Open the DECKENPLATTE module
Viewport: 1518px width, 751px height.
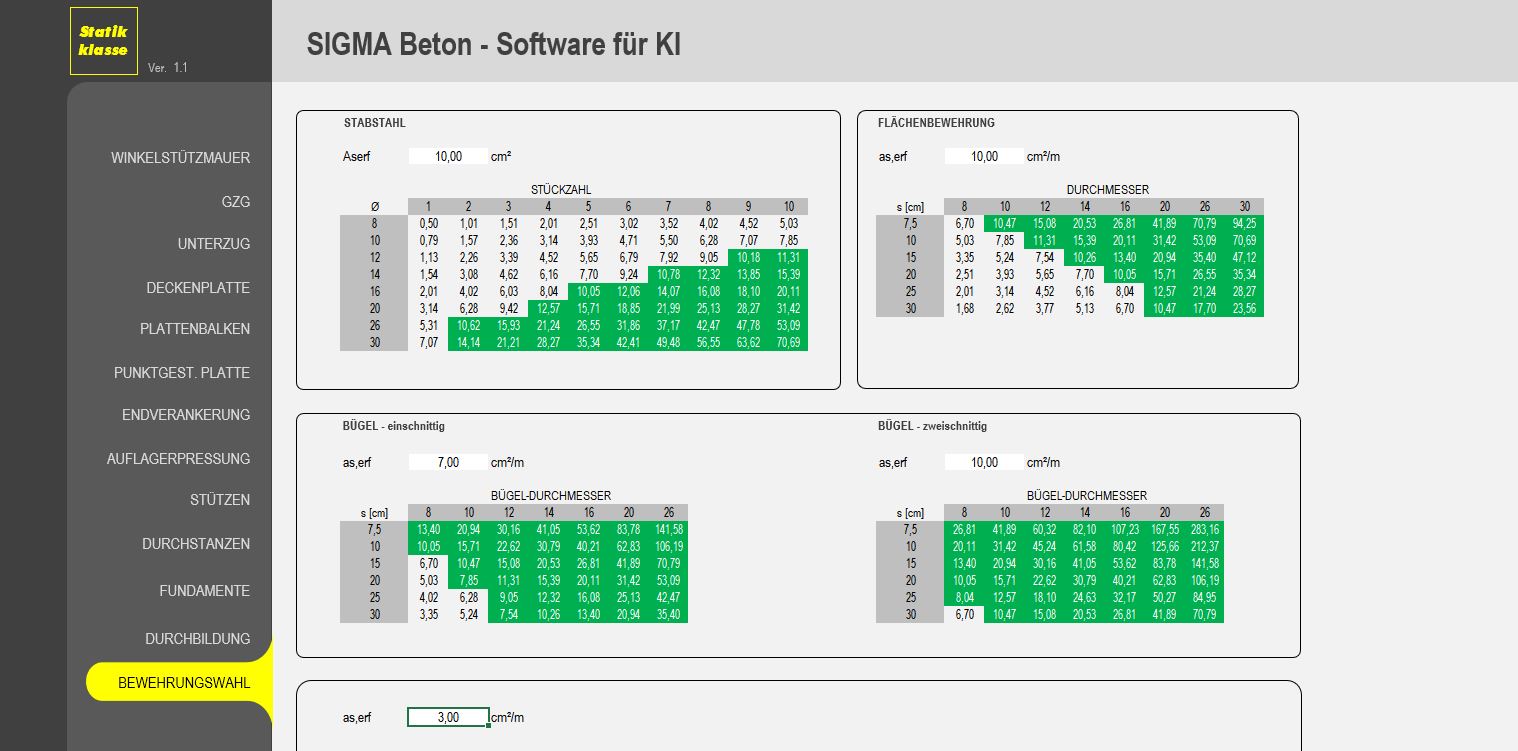point(197,288)
